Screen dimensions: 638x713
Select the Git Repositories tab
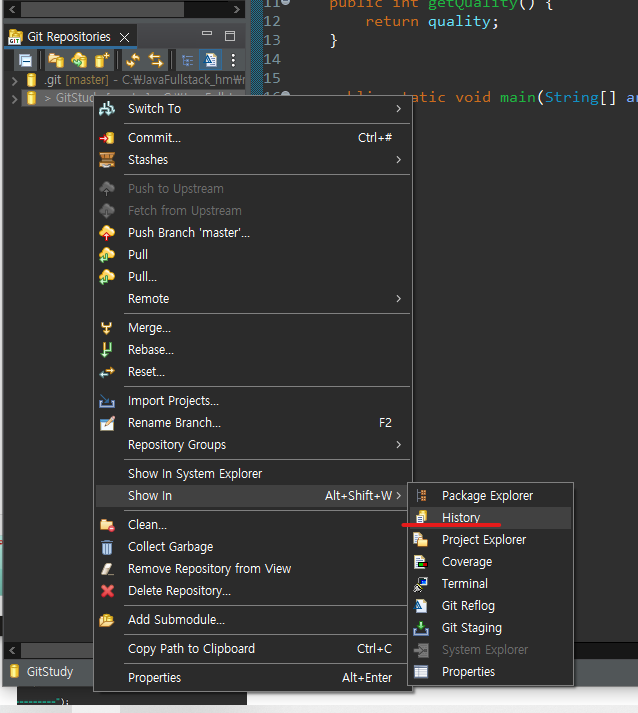tap(69, 37)
